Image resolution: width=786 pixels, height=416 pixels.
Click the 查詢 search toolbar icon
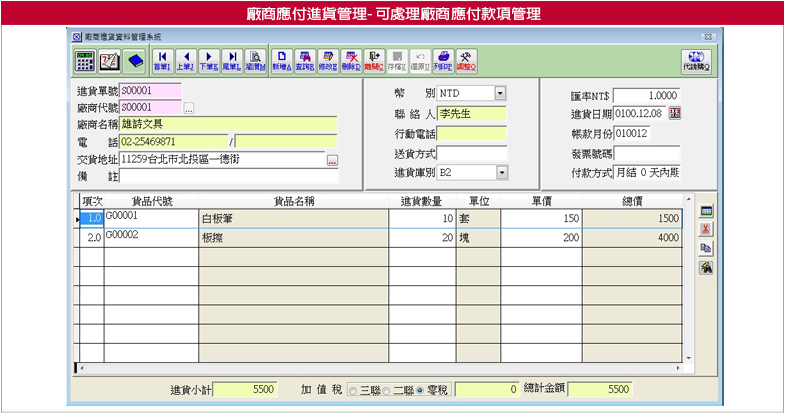[306, 60]
